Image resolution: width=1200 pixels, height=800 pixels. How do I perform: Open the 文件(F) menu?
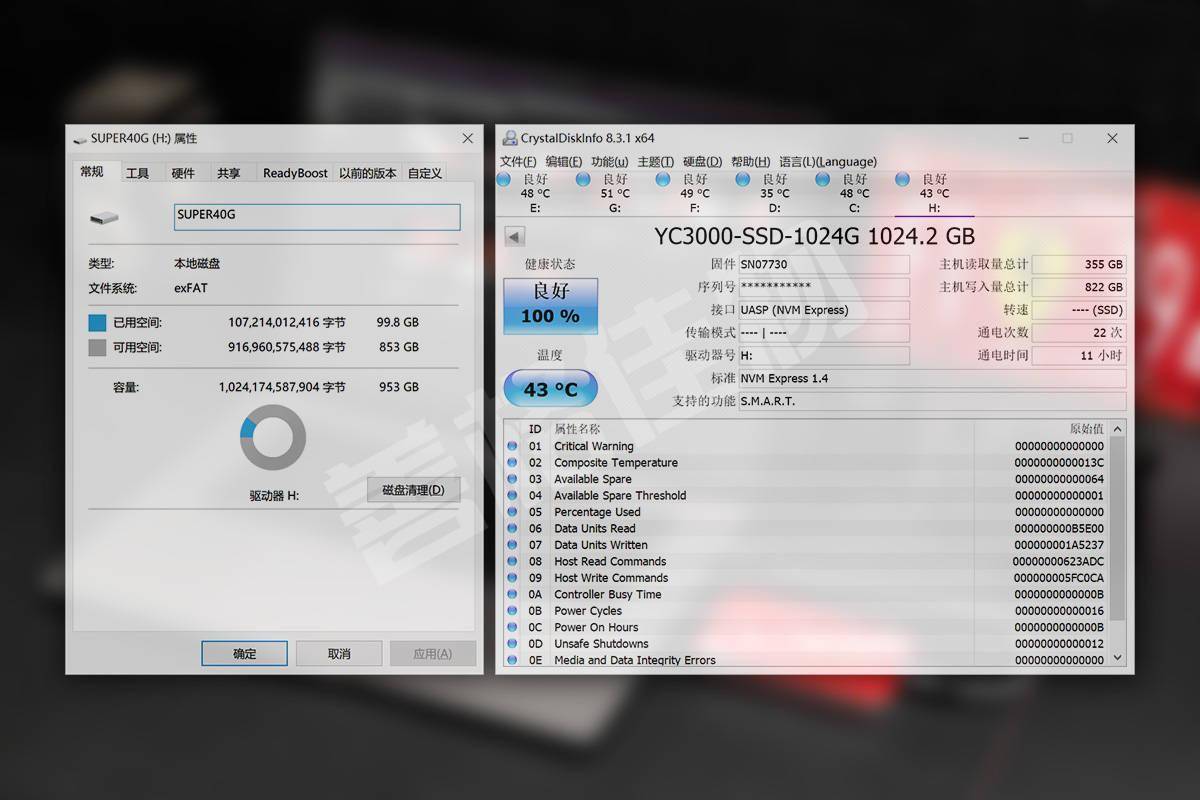pos(518,161)
